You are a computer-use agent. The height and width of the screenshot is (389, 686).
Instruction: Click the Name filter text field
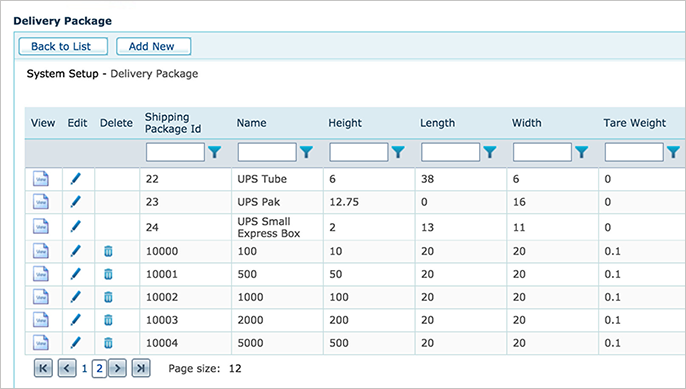(x=267, y=152)
